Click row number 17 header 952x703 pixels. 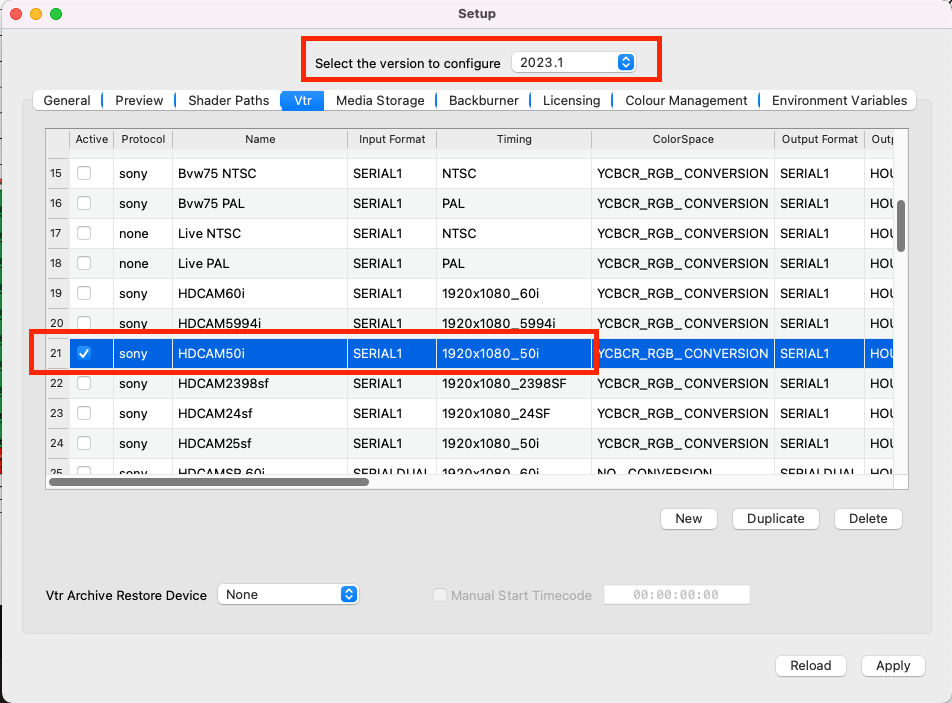point(57,233)
